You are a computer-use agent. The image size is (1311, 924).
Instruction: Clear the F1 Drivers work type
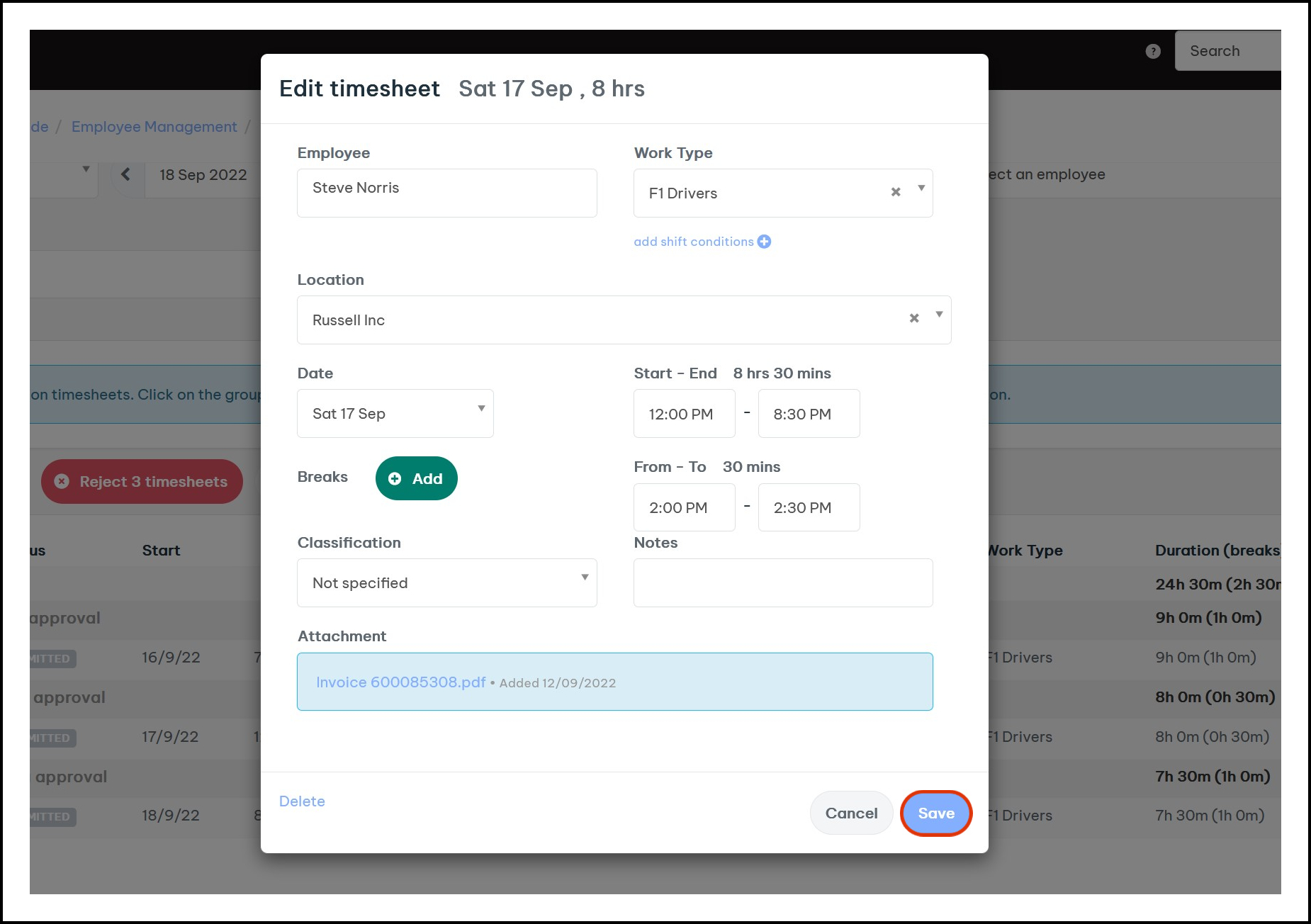coord(896,192)
